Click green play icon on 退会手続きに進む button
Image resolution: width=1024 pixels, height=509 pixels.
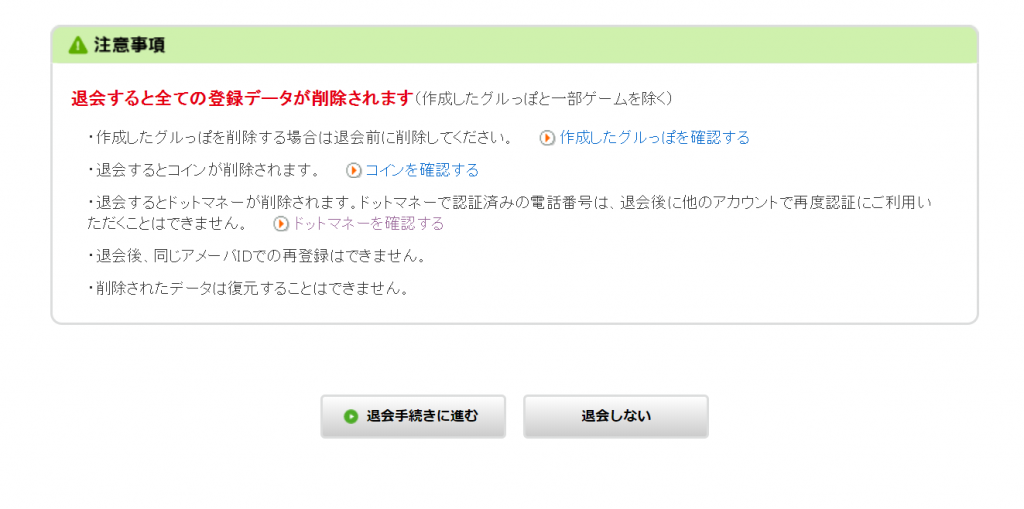(351, 416)
